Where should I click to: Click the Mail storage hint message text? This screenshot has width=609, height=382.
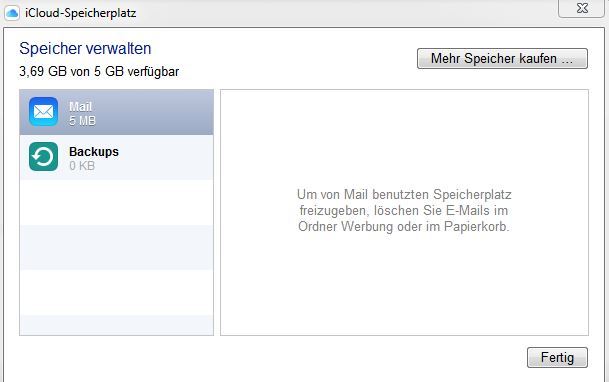[404, 210]
